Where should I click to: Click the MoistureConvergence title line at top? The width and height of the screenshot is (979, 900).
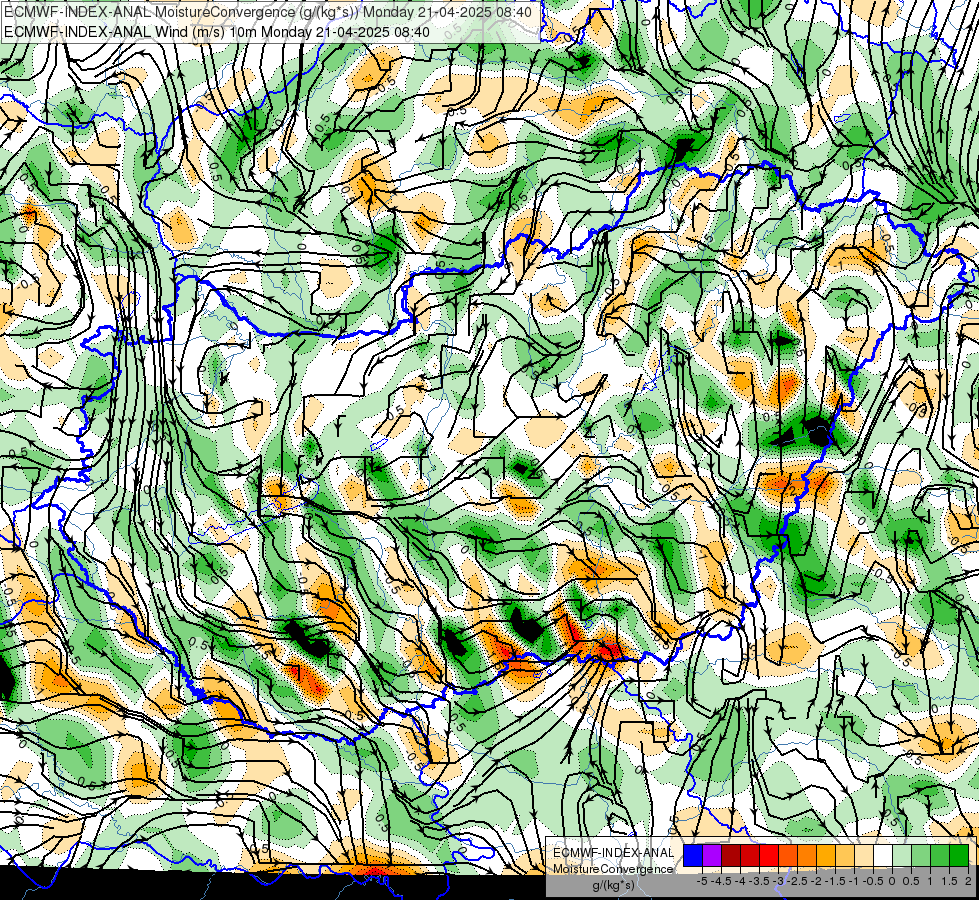268,12
